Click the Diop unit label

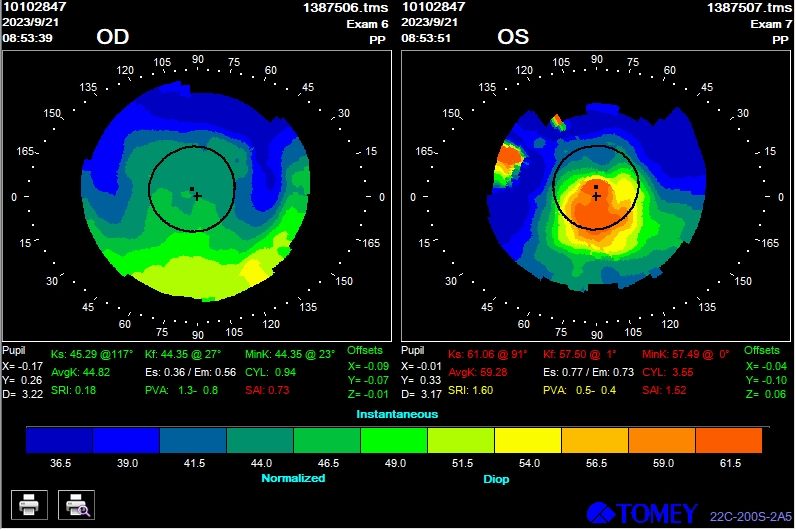coord(494,478)
